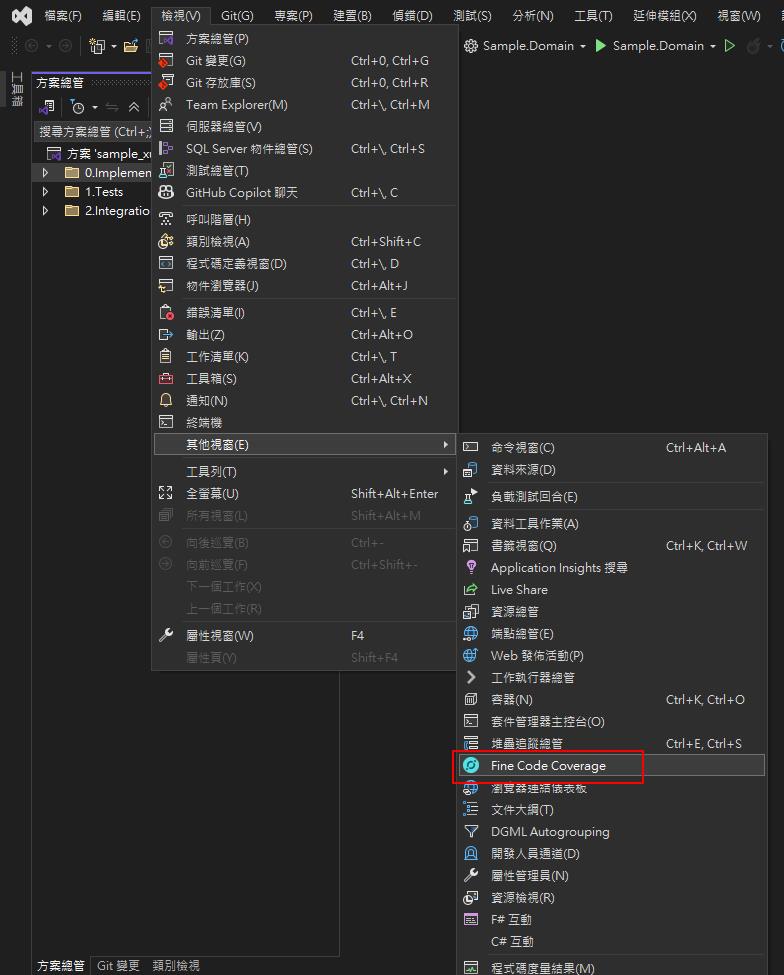Expand the 0.Implement folder node
The image size is (784, 975).
click(45, 173)
